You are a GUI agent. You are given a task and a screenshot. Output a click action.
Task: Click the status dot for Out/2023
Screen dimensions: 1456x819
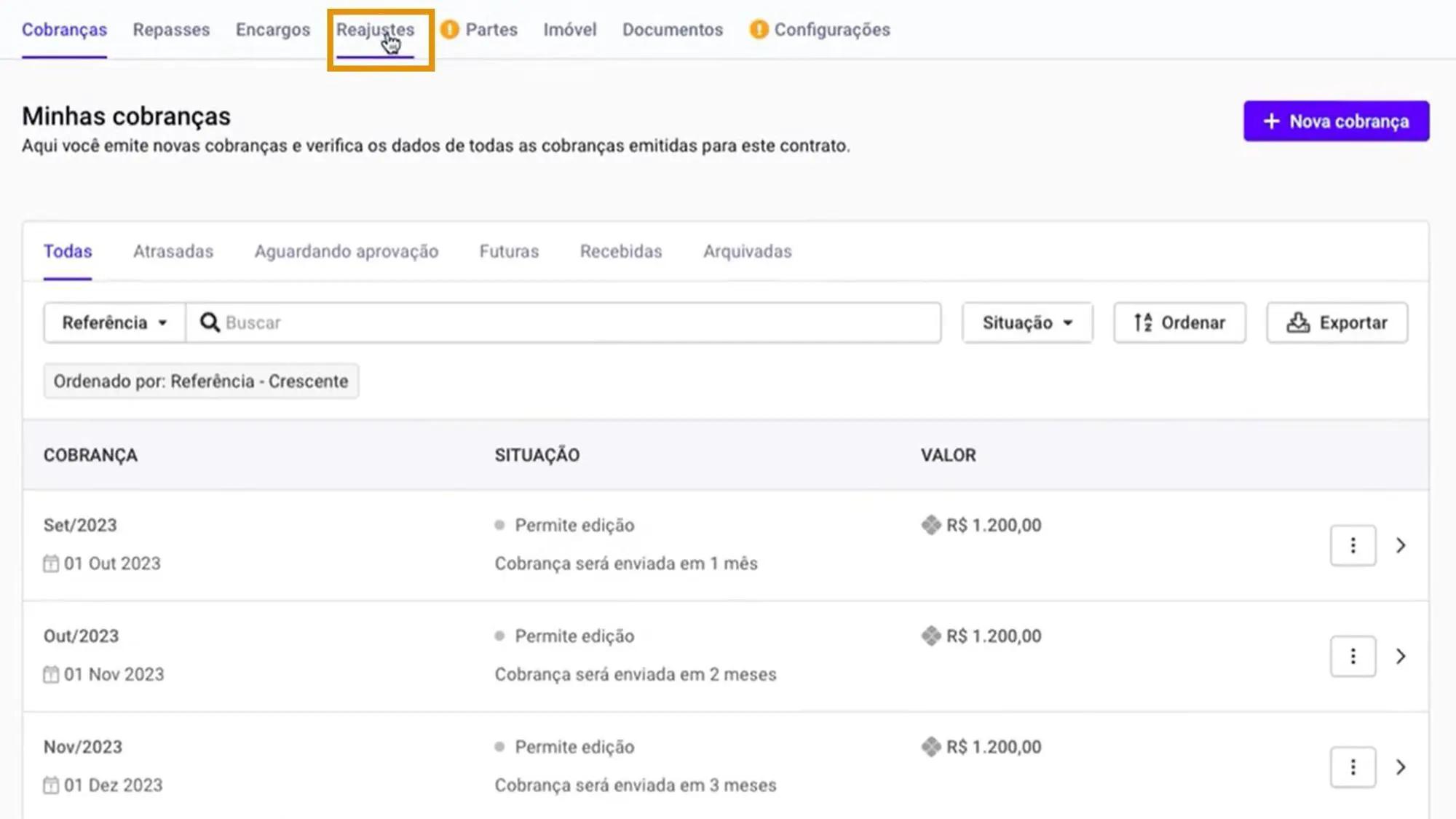pos(499,636)
